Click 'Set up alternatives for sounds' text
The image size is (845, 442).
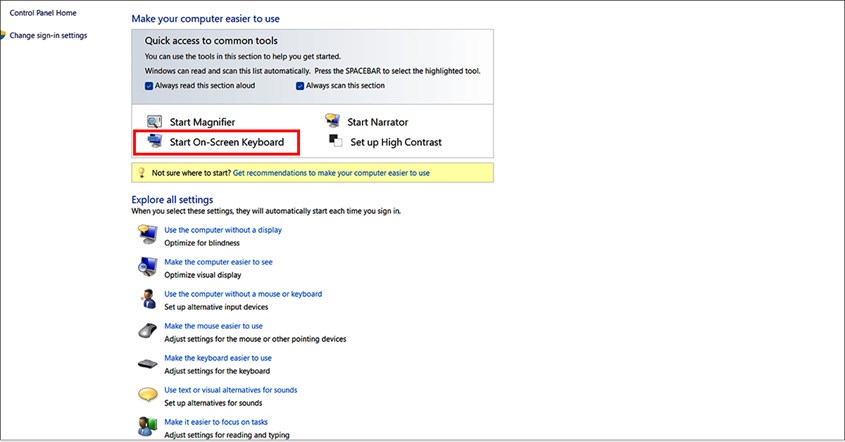(213, 403)
